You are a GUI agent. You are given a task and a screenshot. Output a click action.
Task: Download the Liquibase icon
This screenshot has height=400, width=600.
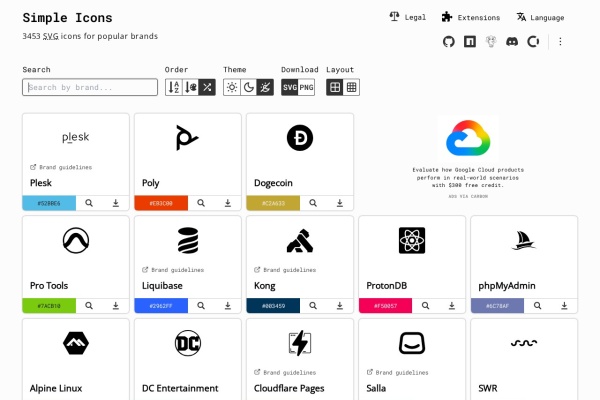pos(228,306)
